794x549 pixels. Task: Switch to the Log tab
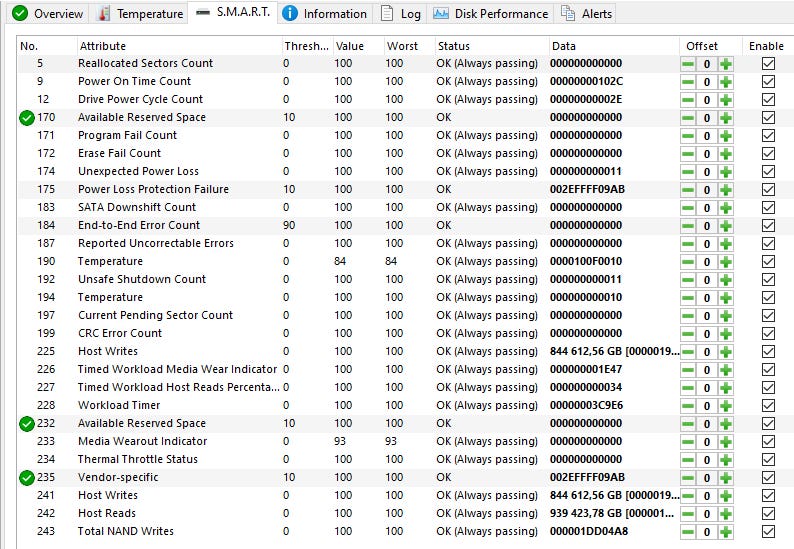[401, 14]
